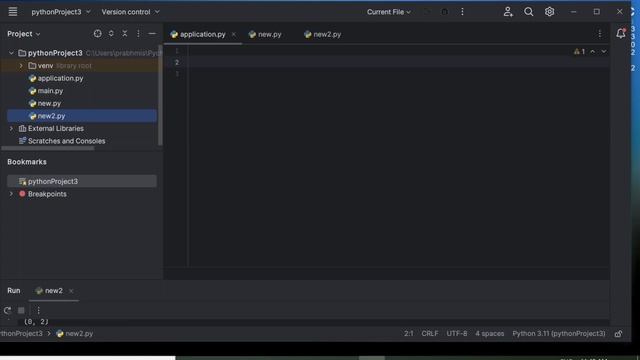
Task: Open Project panel options dots
Action: tap(138, 33)
